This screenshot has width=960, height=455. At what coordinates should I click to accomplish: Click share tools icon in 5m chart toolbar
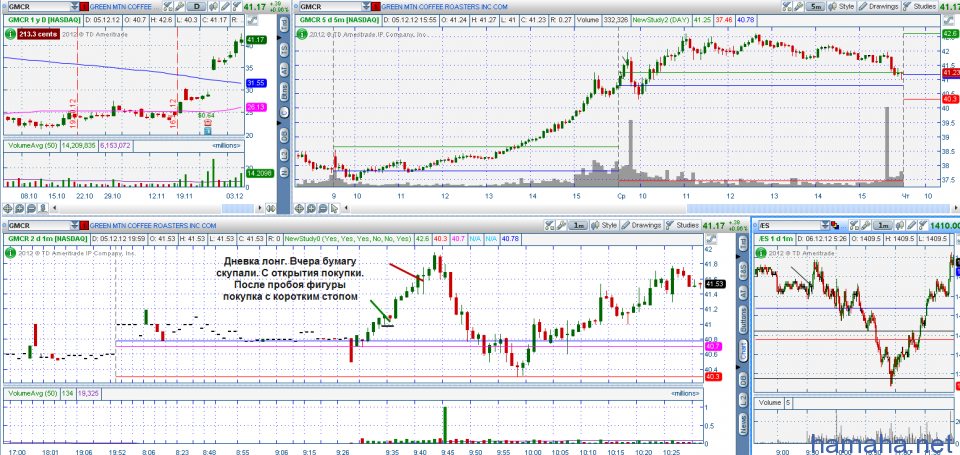pyautogui.click(x=787, y=7)
